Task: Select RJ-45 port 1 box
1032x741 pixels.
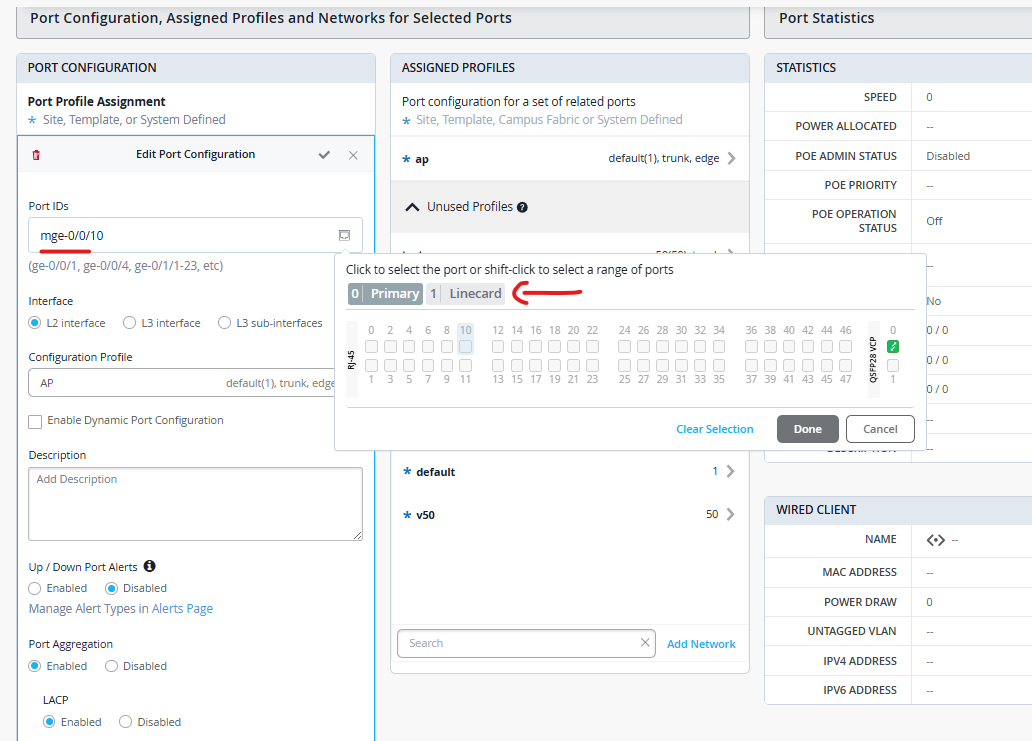Action: pyautogui.click(x=371, y=365)
